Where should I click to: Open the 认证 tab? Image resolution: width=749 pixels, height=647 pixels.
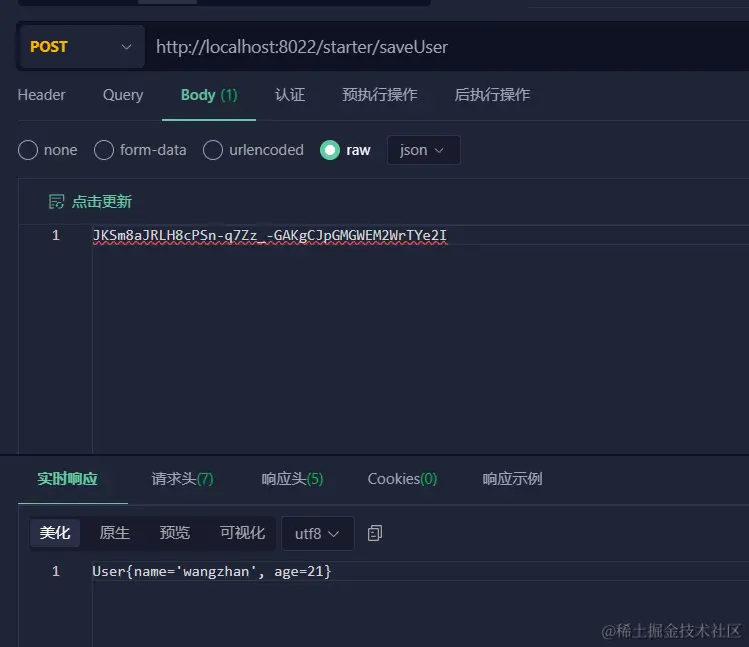pos(290,95)
